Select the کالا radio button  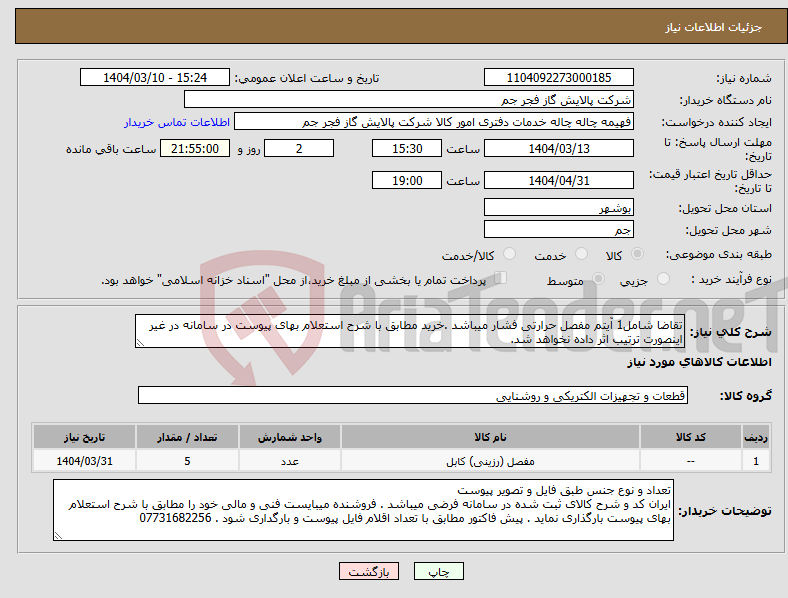(x=637, y=254)
